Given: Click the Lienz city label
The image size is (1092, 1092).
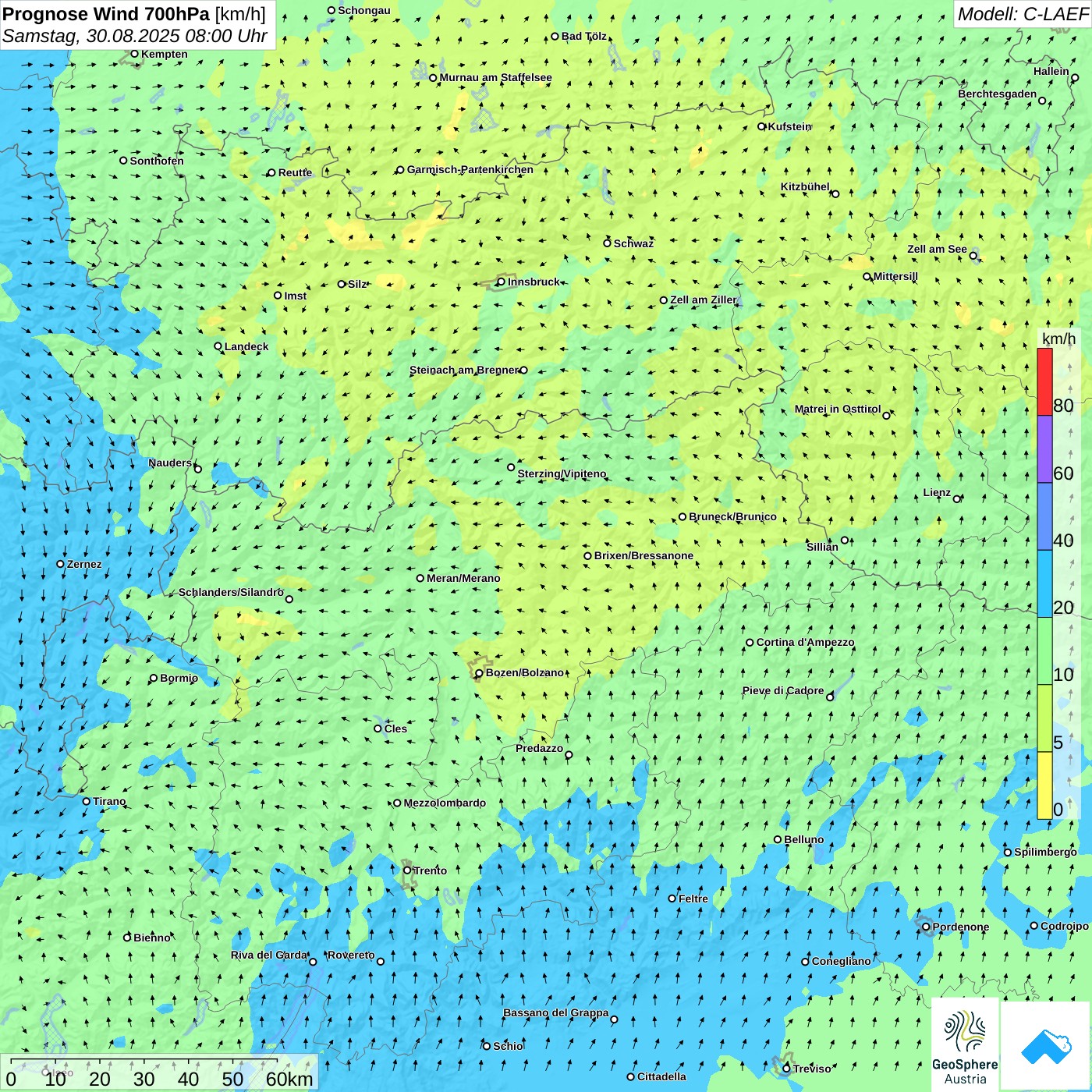Looking at the screenshot, I should pyautogui.click(x=937, y=492).
